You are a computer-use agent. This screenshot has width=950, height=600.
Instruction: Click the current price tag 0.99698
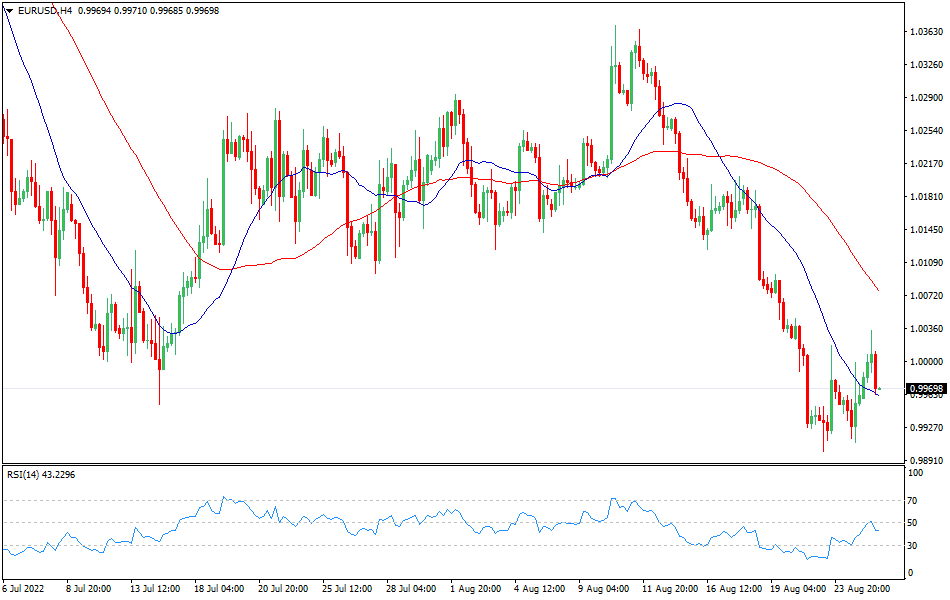coord(926,388)
